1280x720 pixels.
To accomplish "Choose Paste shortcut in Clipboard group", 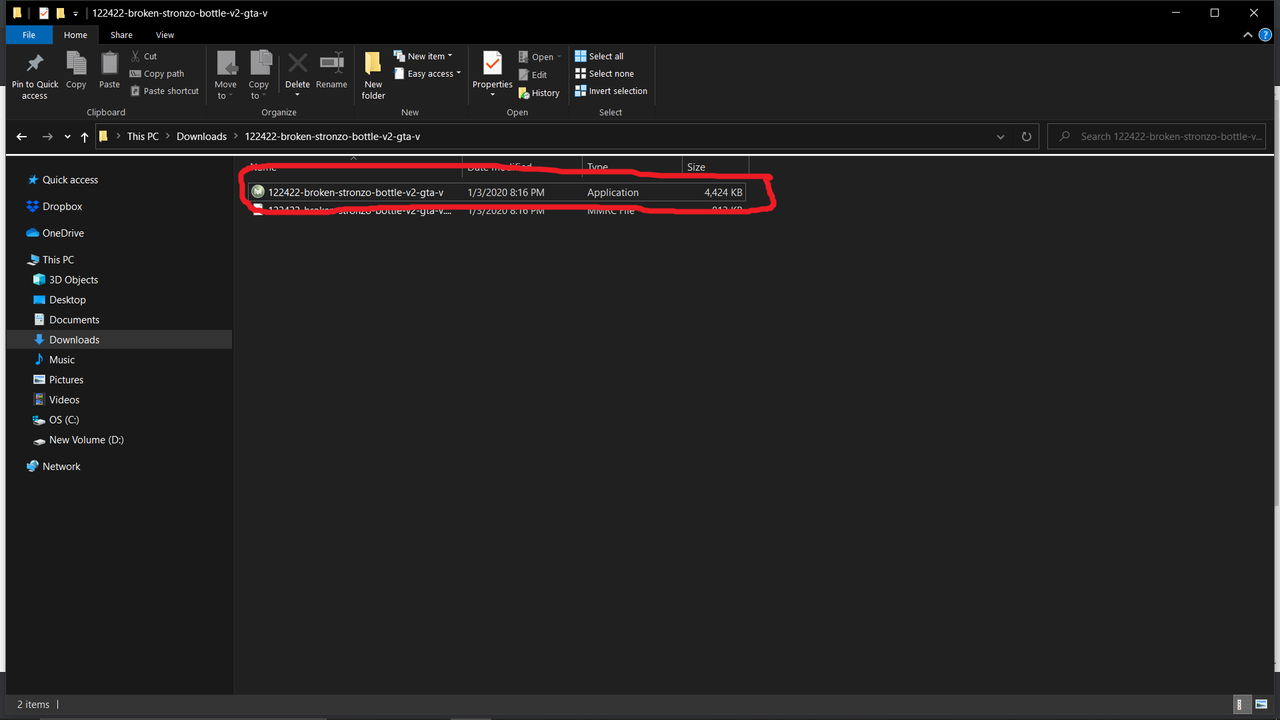I will pyautogui.click(x=164, y=91).
